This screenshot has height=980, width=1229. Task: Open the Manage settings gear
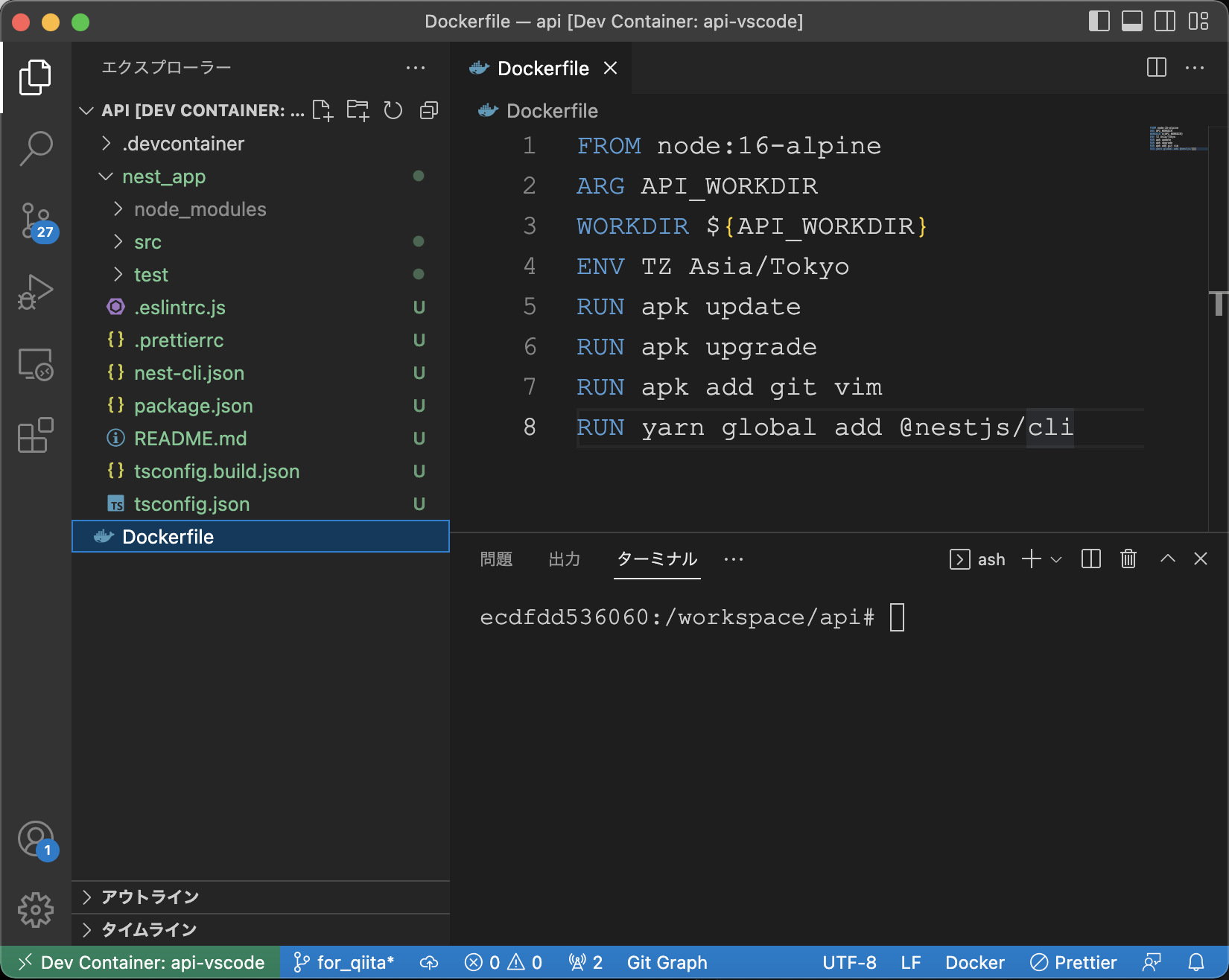pos(35,910)
